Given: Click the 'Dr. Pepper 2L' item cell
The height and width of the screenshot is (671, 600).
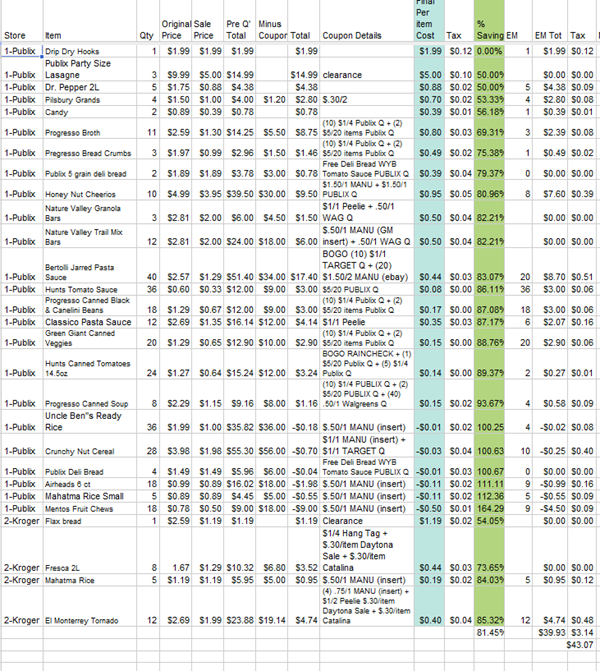Looking at the screenshot, I should click(89, 87).
